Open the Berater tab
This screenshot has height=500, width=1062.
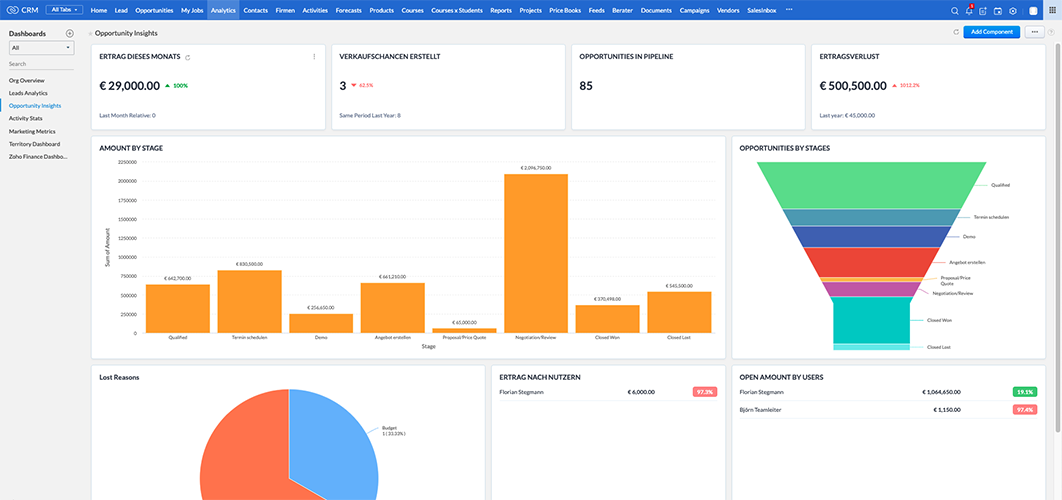(622, 11)
